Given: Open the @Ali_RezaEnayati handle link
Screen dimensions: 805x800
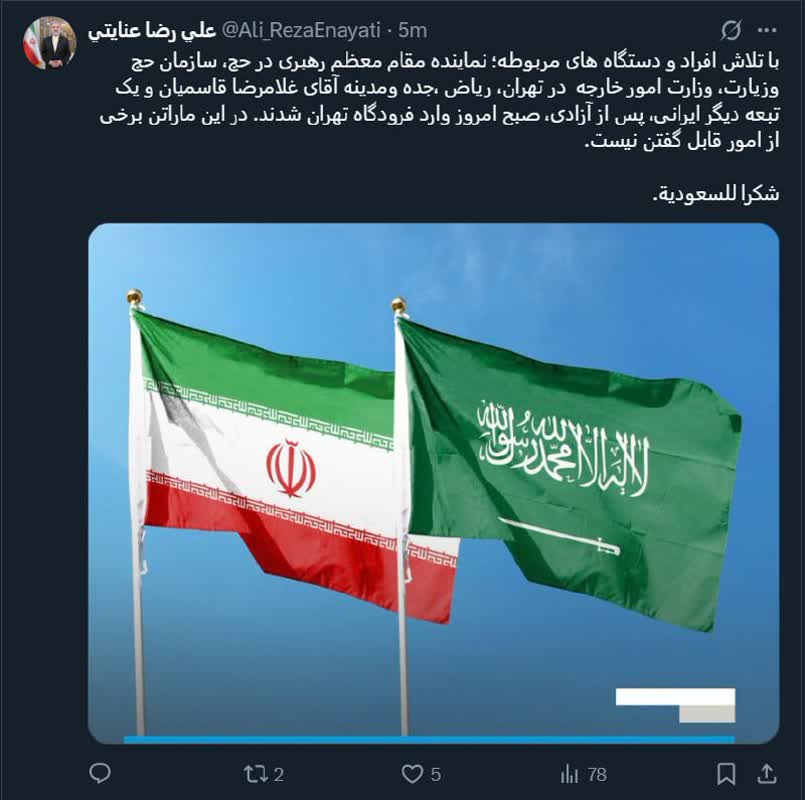Looking at the screenshot, I should click(x=301, y=31).
